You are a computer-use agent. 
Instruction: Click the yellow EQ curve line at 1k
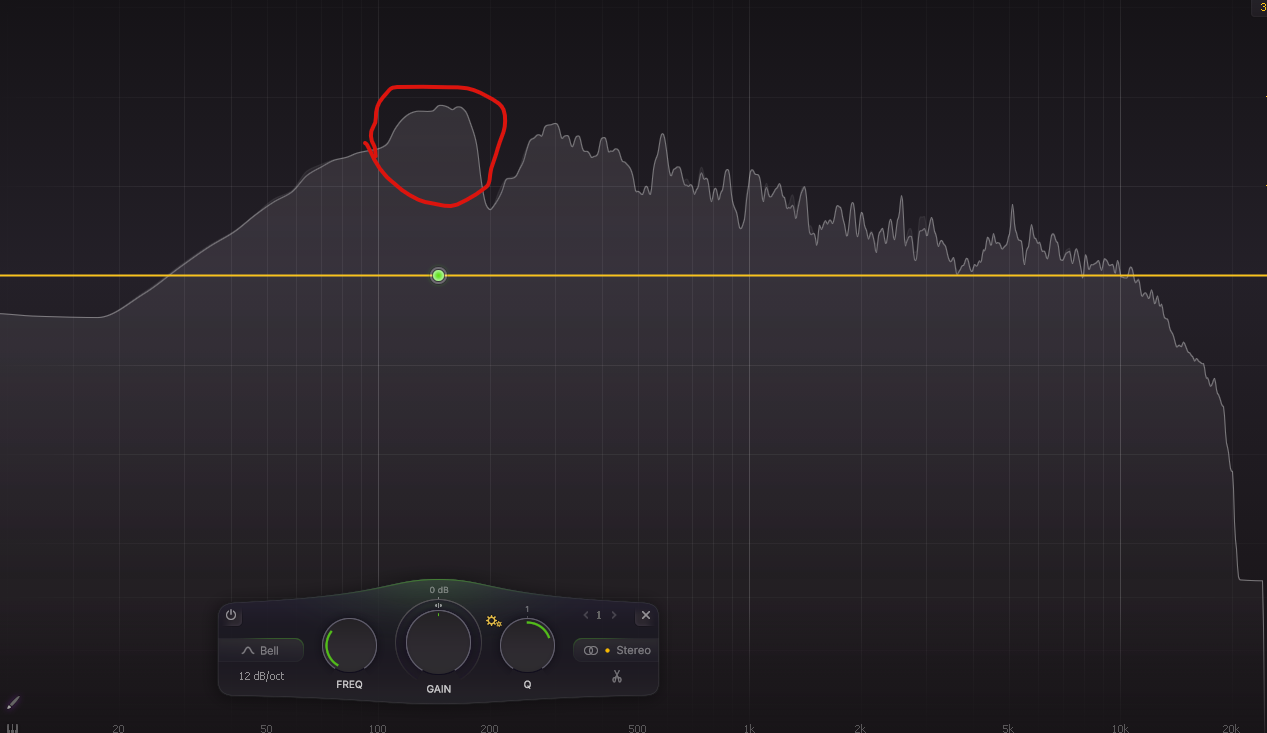coord(749,275)
